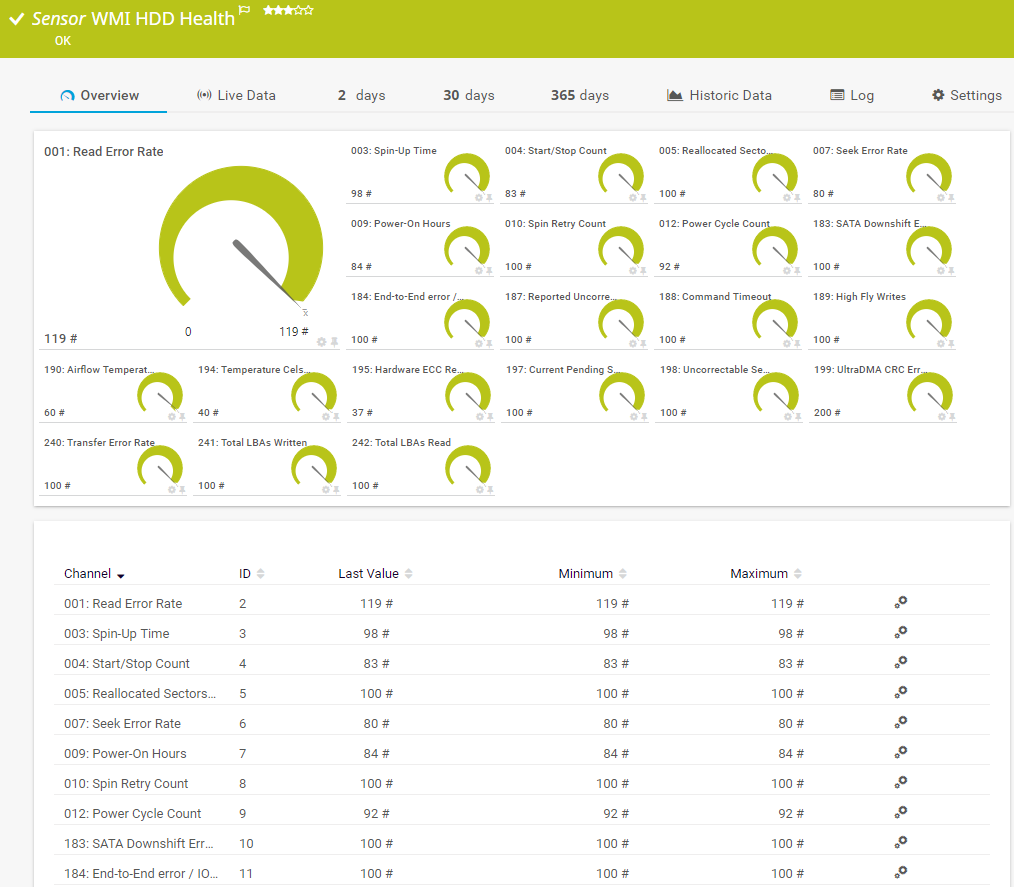Switch to the Live Data tab
This screenshot has height=887, width=1014.
[x=236, y=96]
